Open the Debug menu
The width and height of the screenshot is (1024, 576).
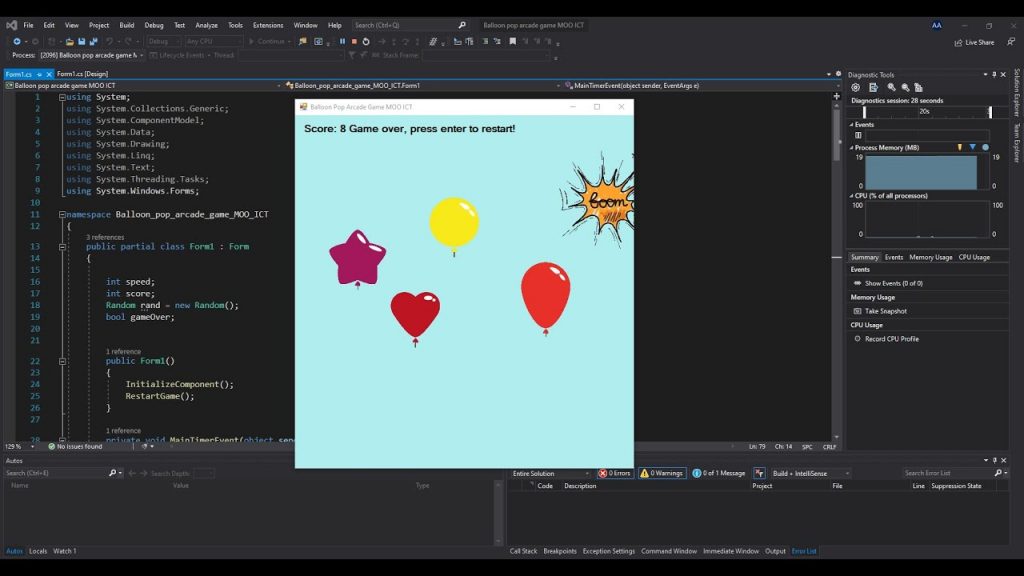click(x=153, y=25)
